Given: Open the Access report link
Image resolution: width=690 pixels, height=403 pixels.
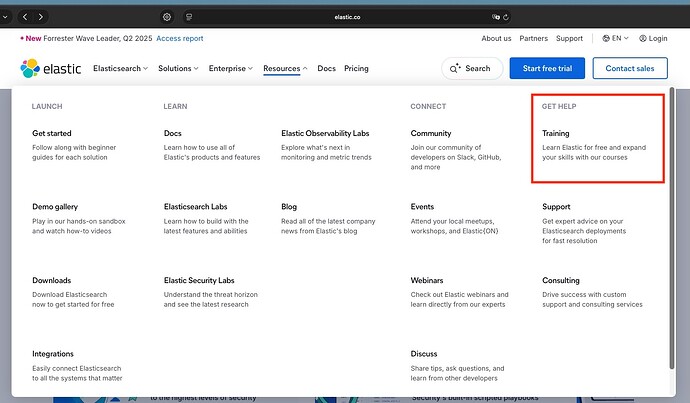Looking at the screenshot, I should click(x=180, y=38).
